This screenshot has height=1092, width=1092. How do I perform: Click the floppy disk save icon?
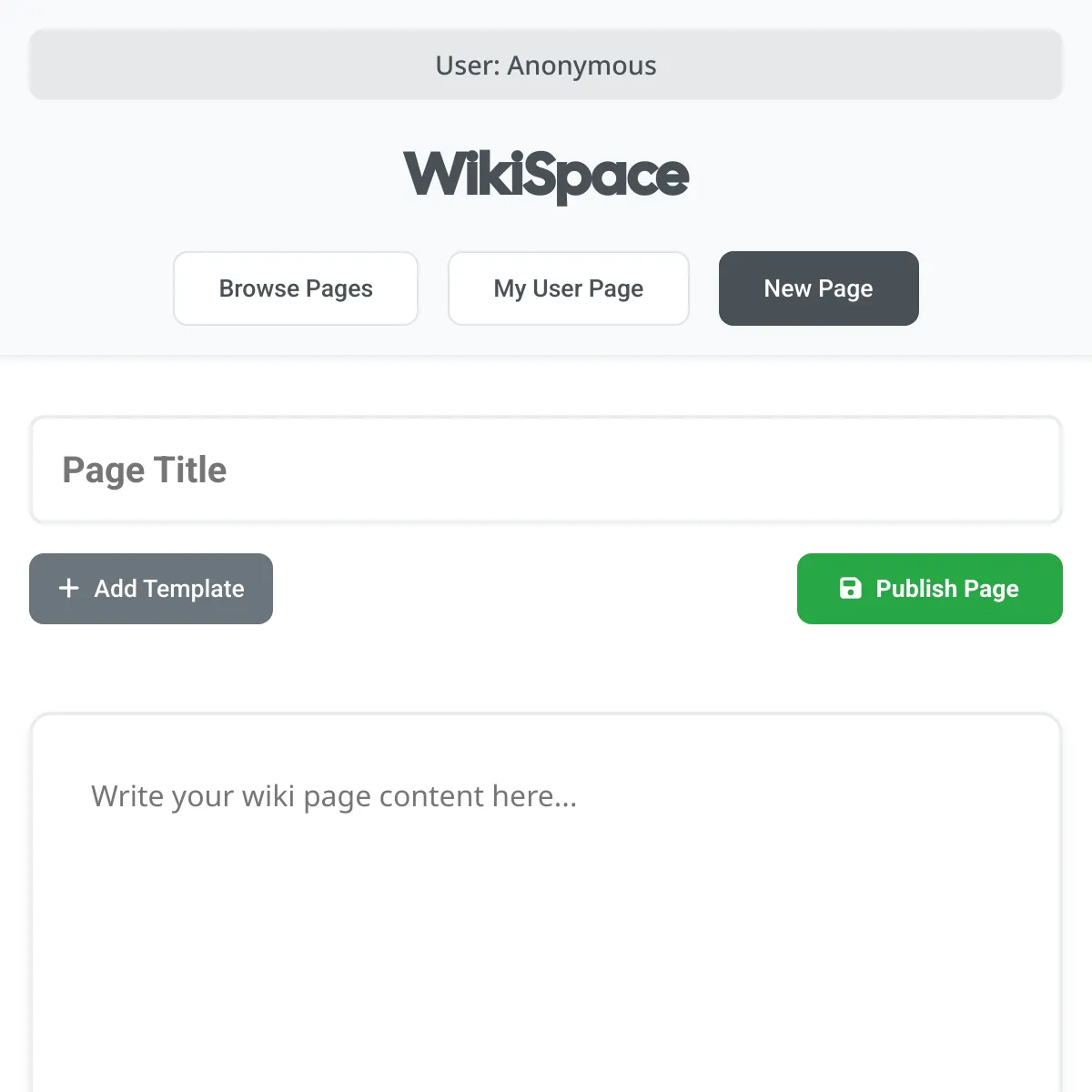(x=850, y=589)
